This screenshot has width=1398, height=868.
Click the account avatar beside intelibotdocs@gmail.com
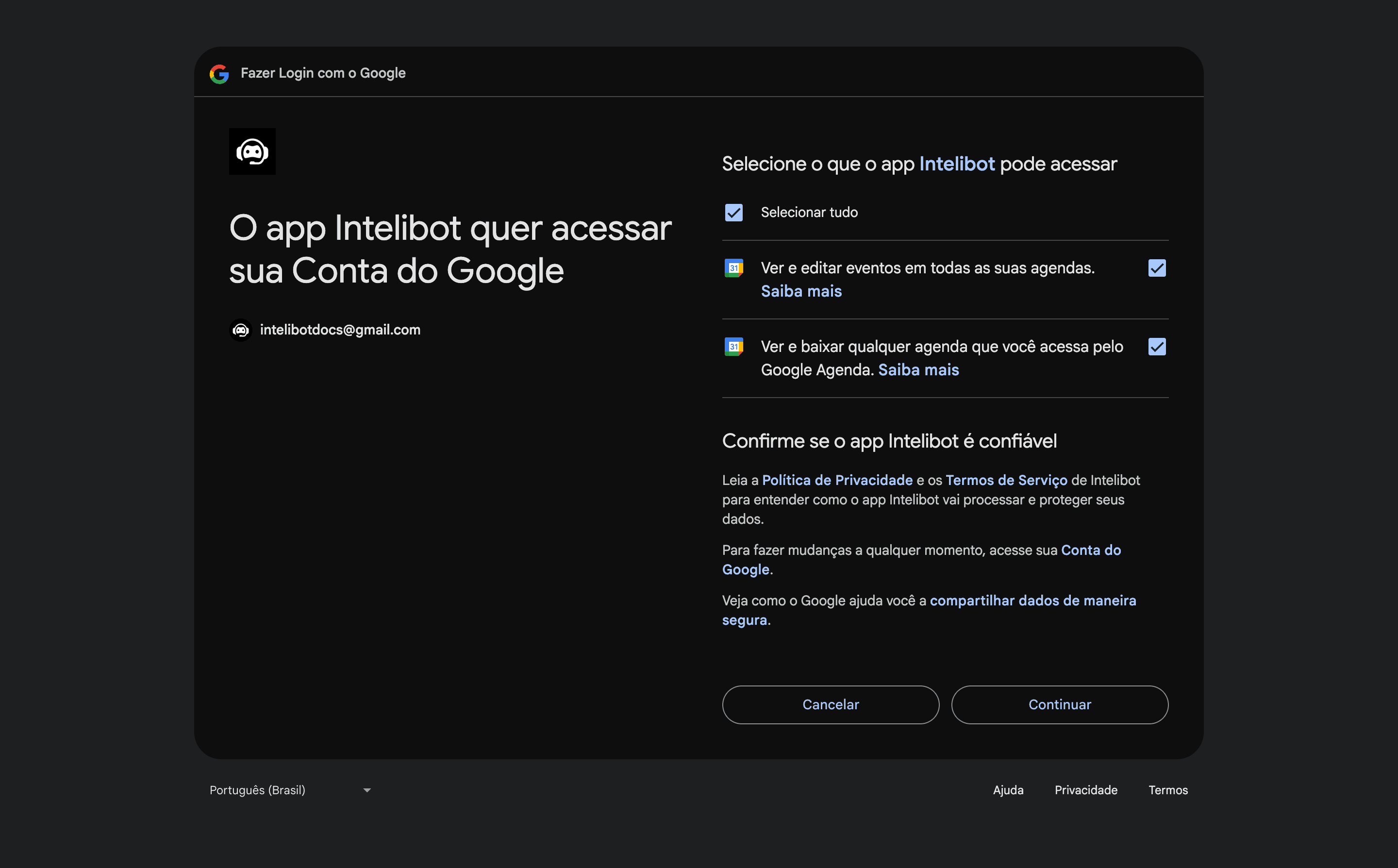241,330
